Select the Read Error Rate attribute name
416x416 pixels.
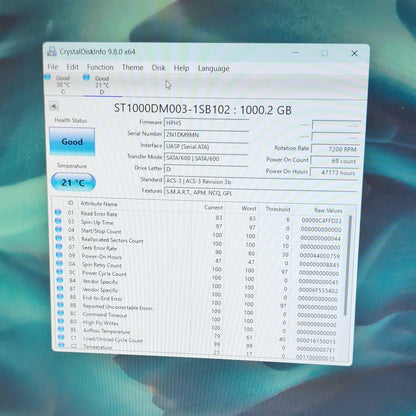[99, 213]
